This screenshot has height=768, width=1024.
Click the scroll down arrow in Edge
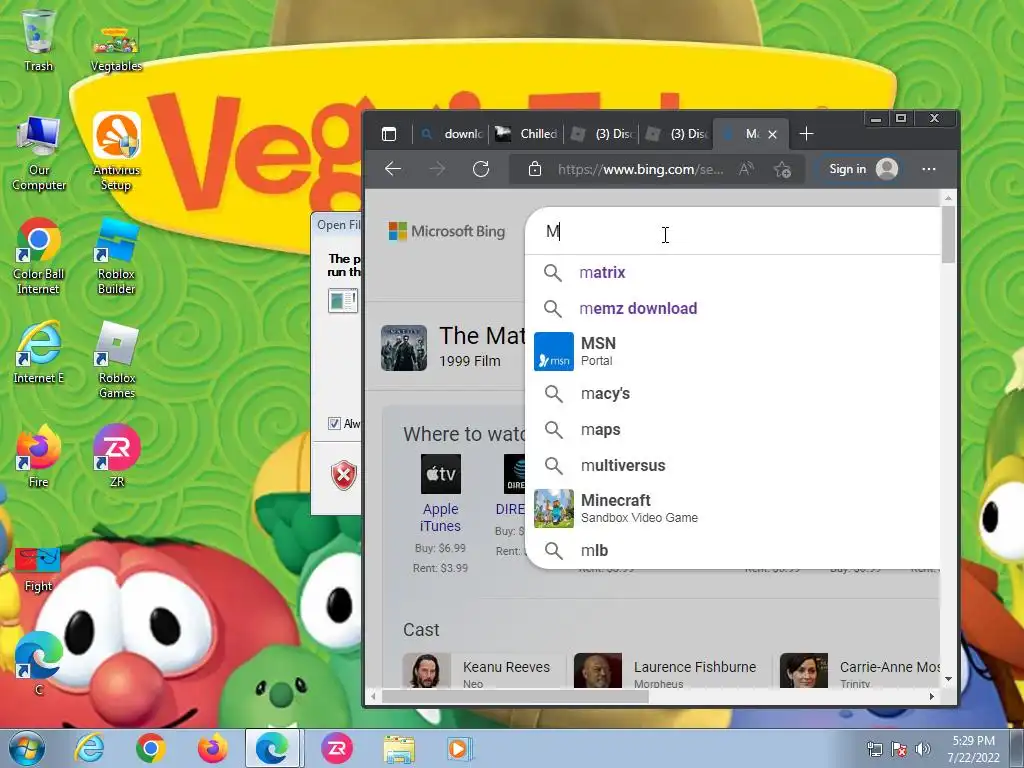click(948, 679)
